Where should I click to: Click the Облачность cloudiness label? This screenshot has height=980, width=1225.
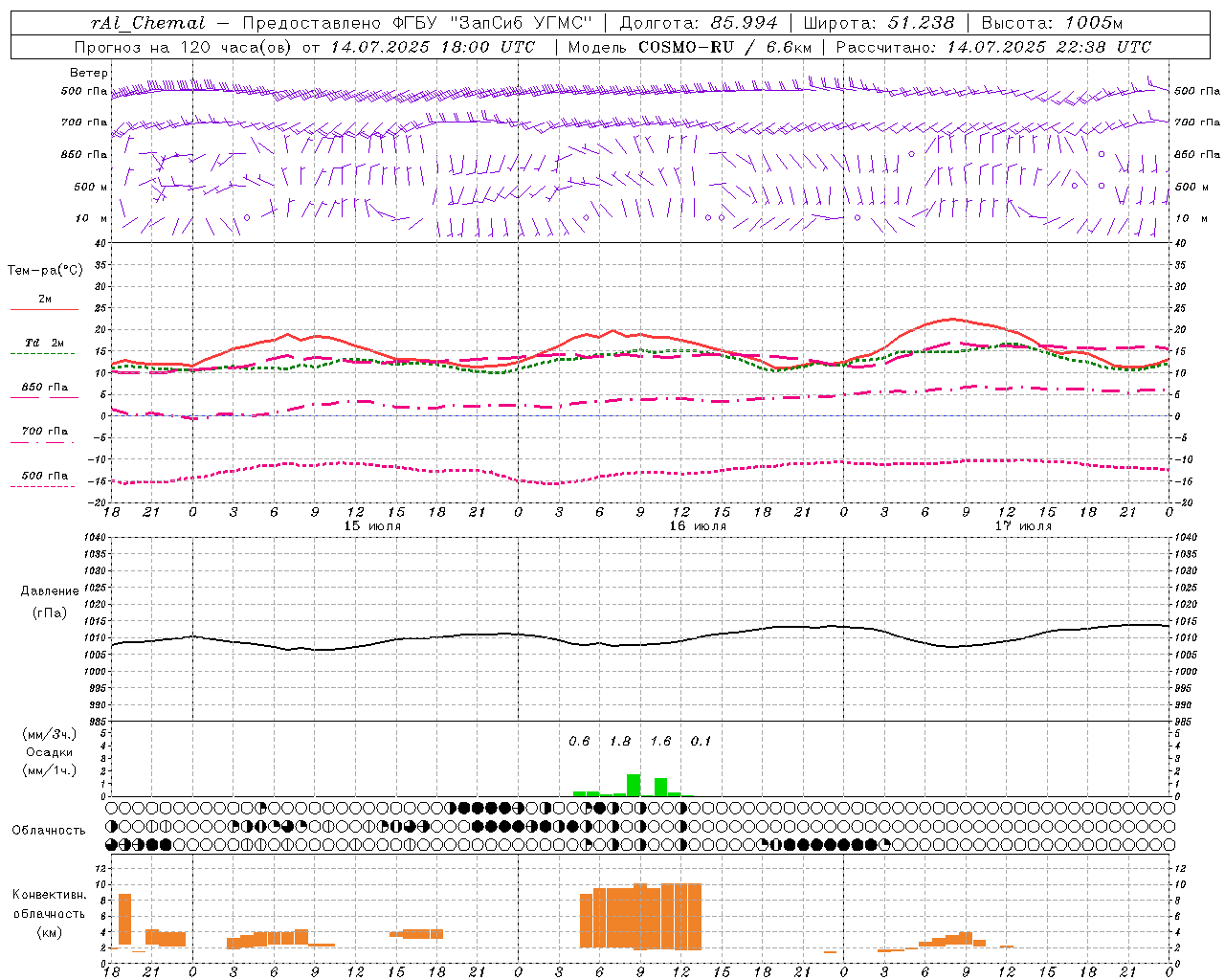(x=49, y=831)
